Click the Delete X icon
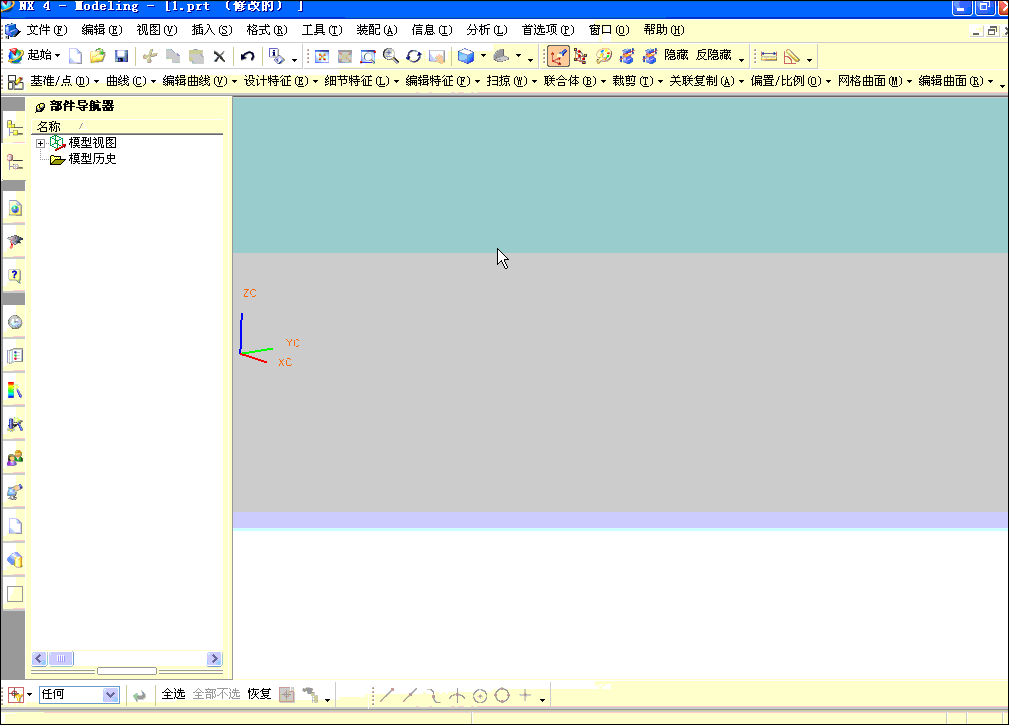Screen dimensions: 1009x725 tap(219, 56)
